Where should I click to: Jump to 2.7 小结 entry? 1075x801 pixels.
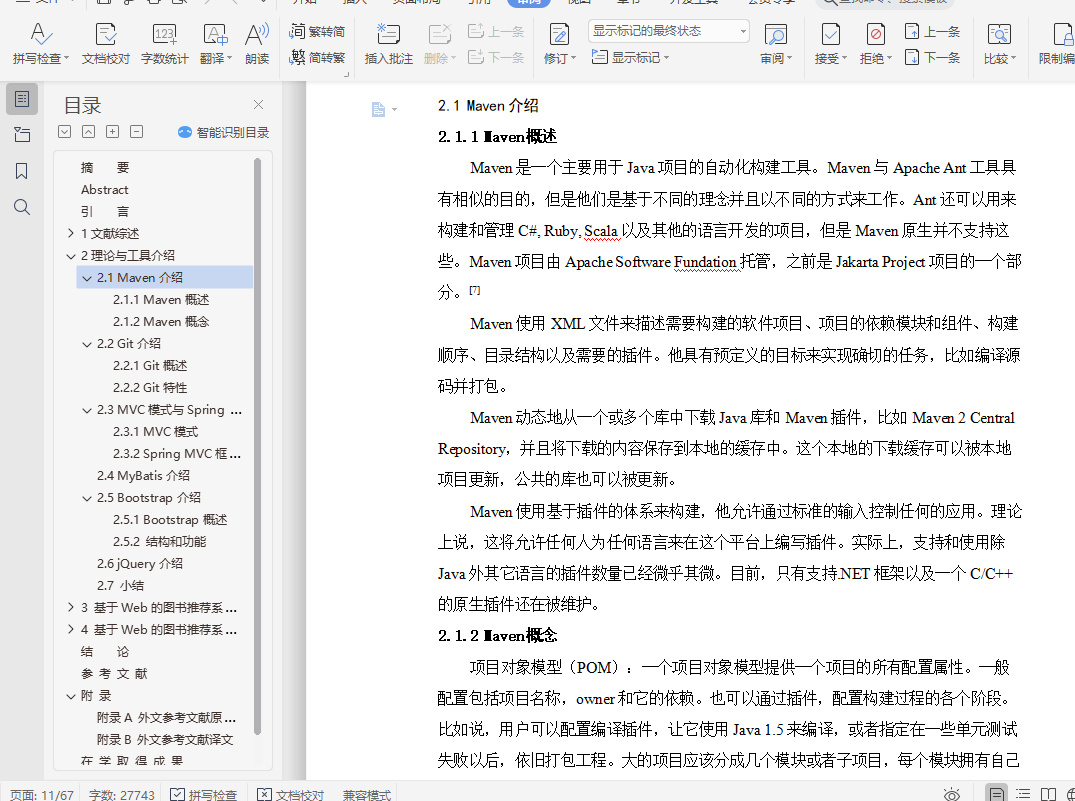coord(121,585)
